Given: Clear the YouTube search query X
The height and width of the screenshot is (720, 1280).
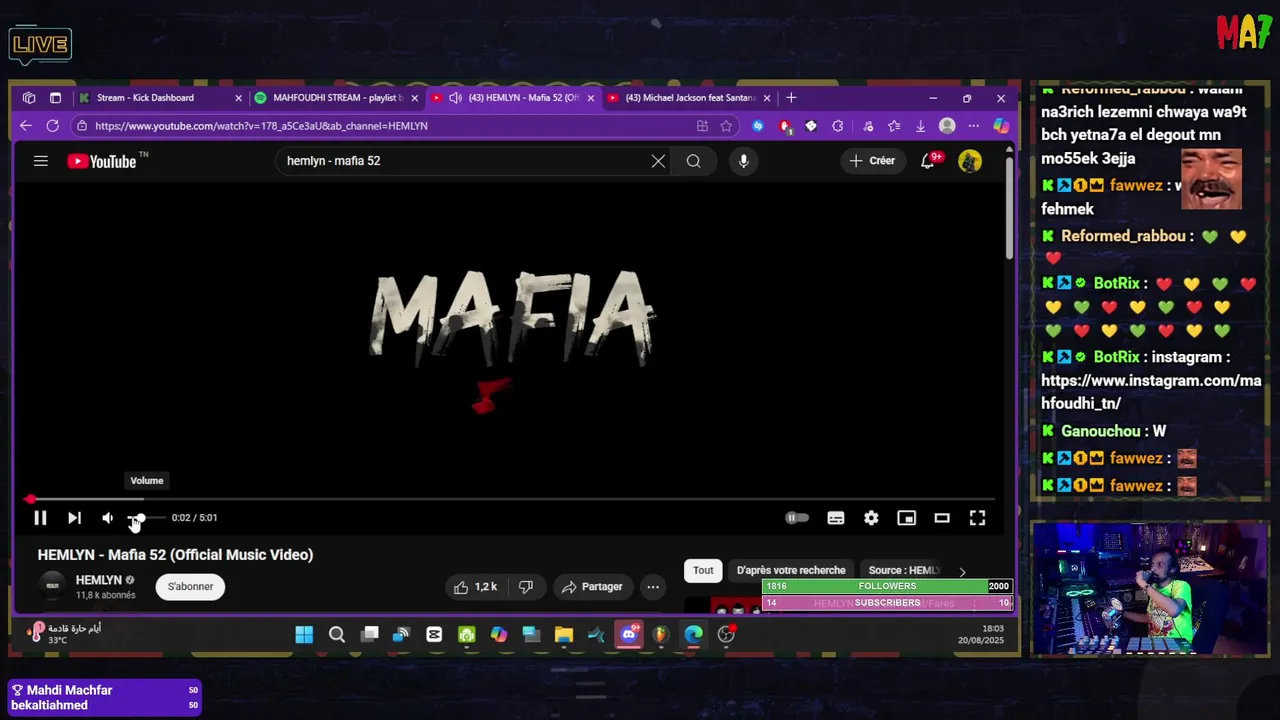Looking at the screenshot, I should pos(658,161).
